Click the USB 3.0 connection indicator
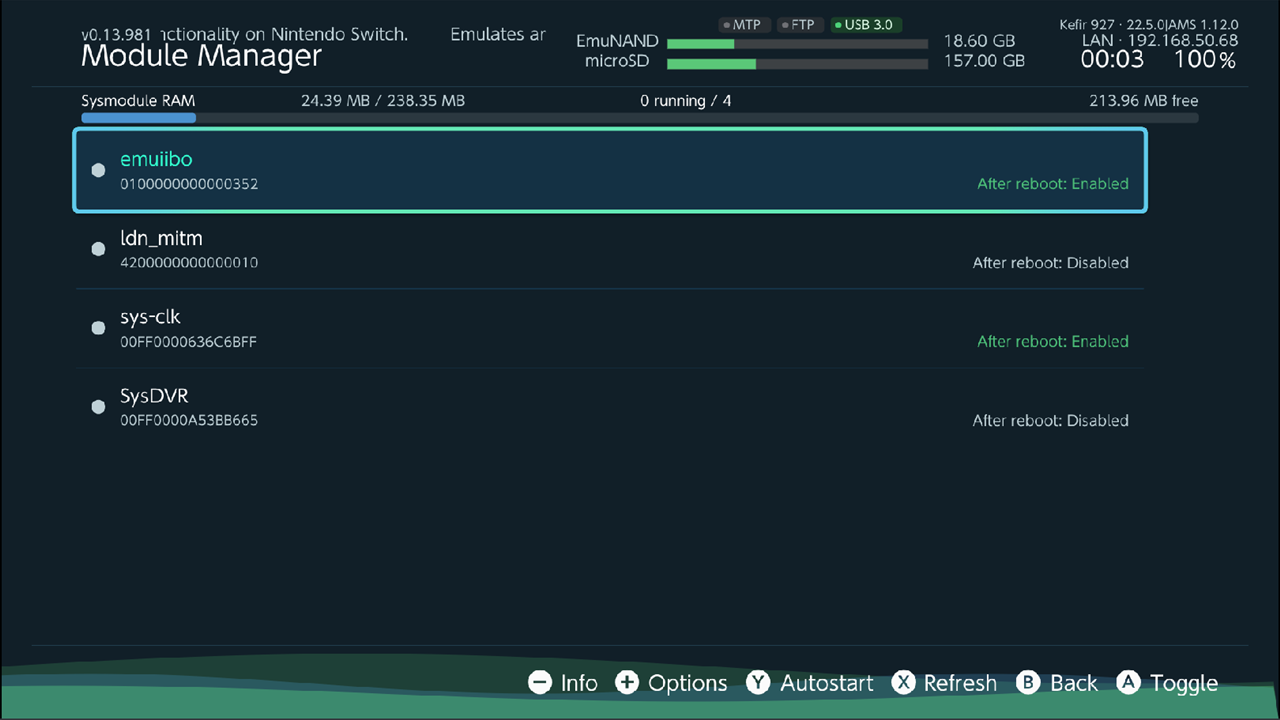The image size is (1280, 720). coord(866,25)
